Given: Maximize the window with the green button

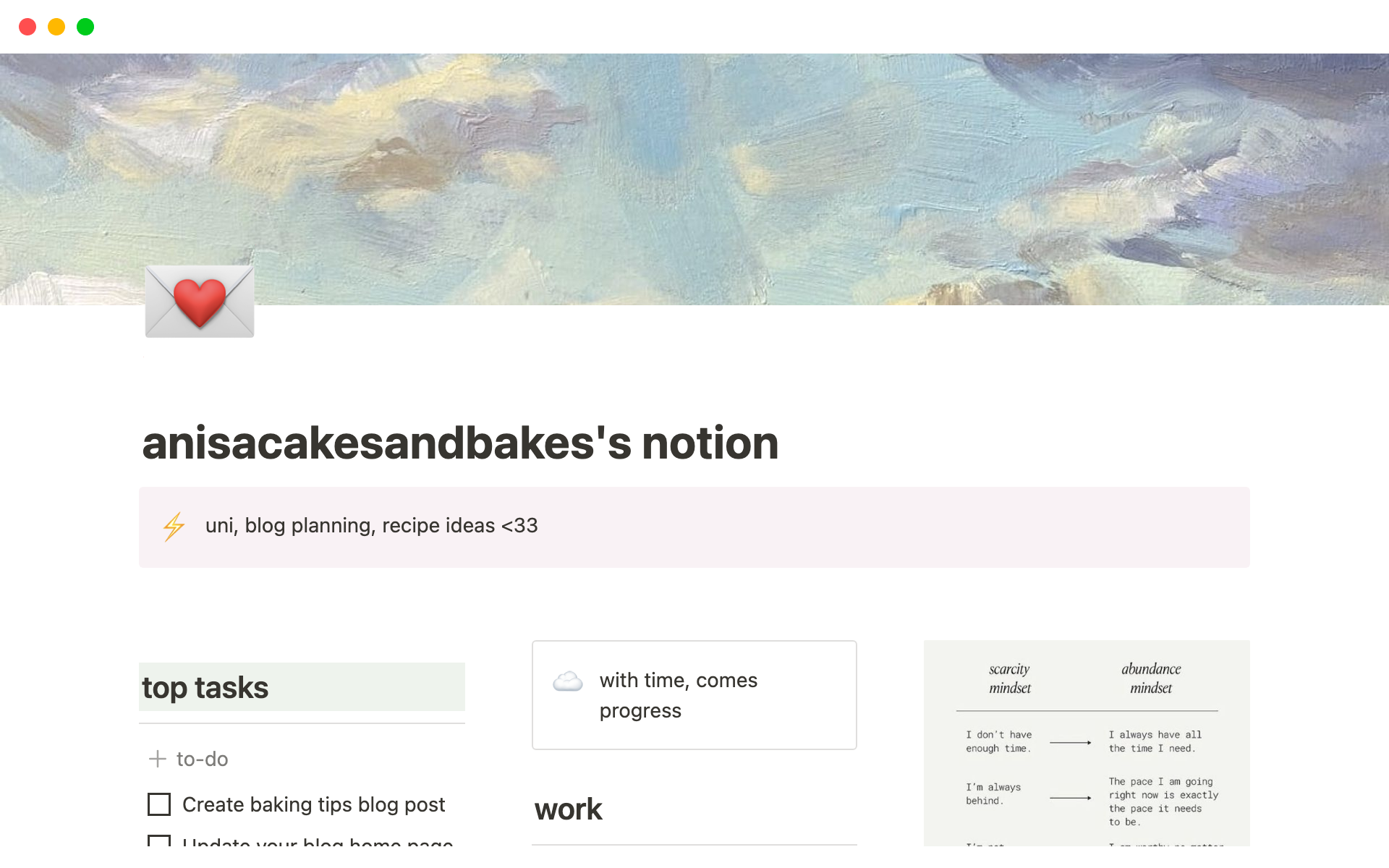Looking at the screenshot, I should pos(85,27).
